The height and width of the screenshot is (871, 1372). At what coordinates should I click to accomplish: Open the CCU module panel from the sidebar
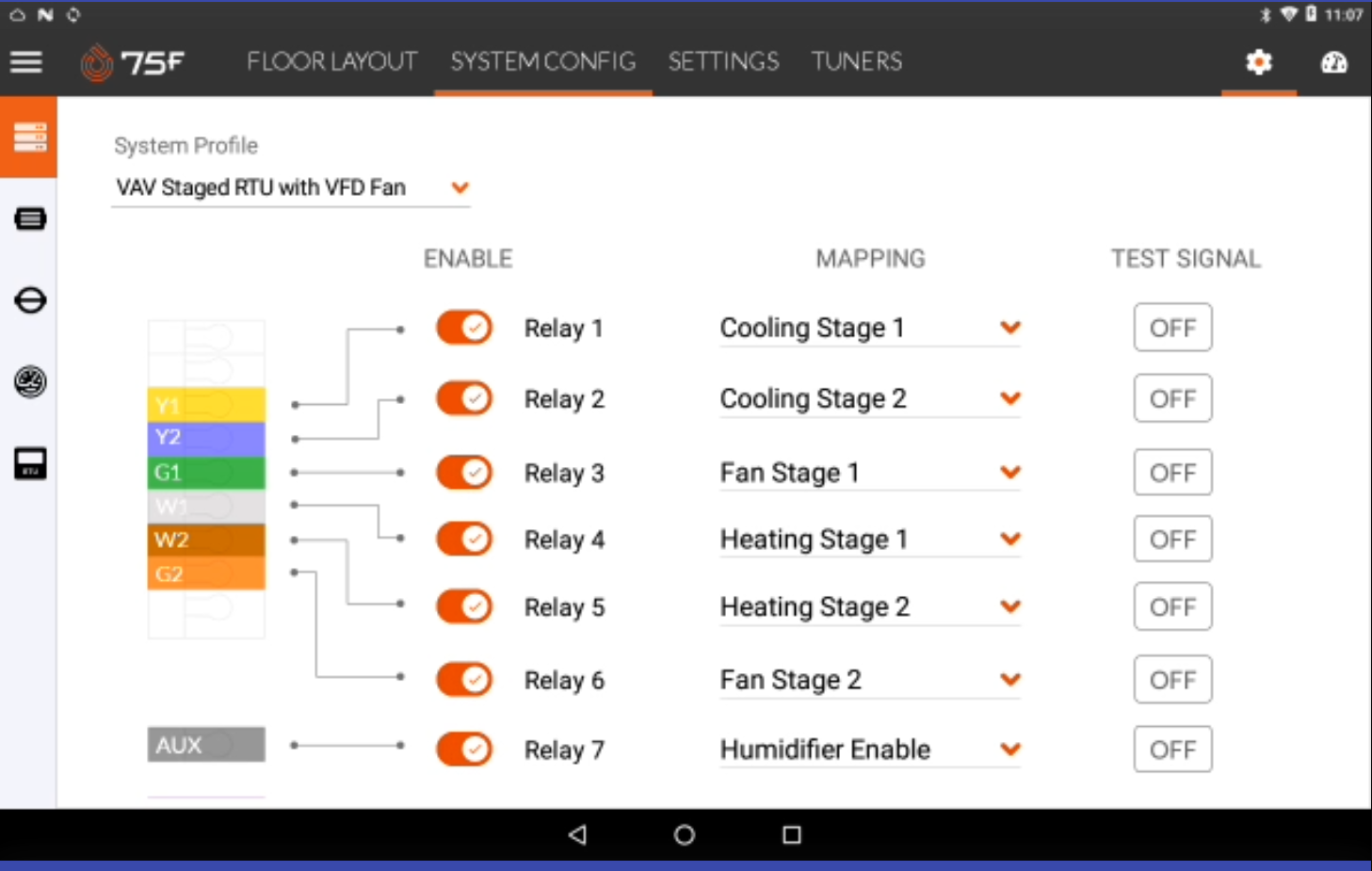tap(31, 218)
